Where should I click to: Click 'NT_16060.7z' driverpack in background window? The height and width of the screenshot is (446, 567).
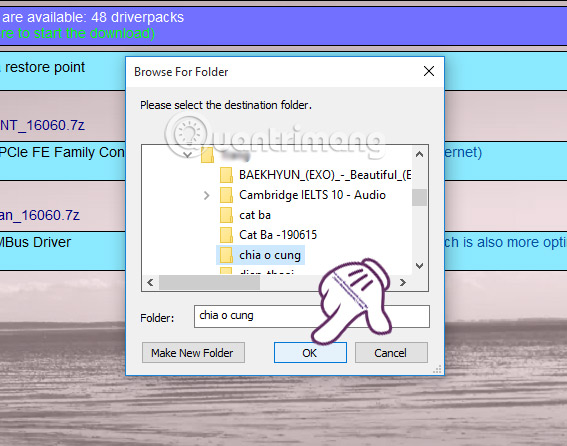[42, 126]
